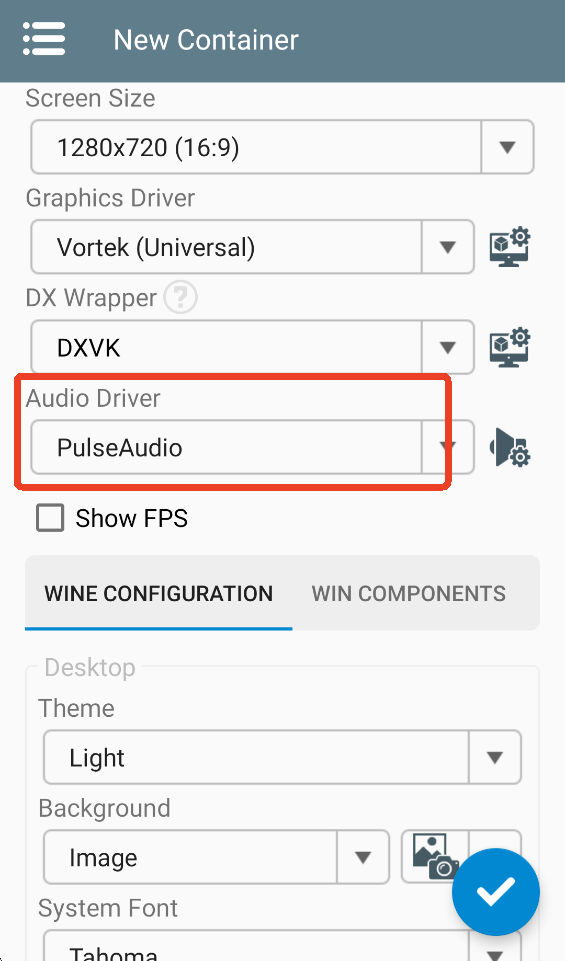Image resolution: width=565 pixels, height=961 pixels.
Task: Open Audio Driver settings speaker icon
Action: 510,447
